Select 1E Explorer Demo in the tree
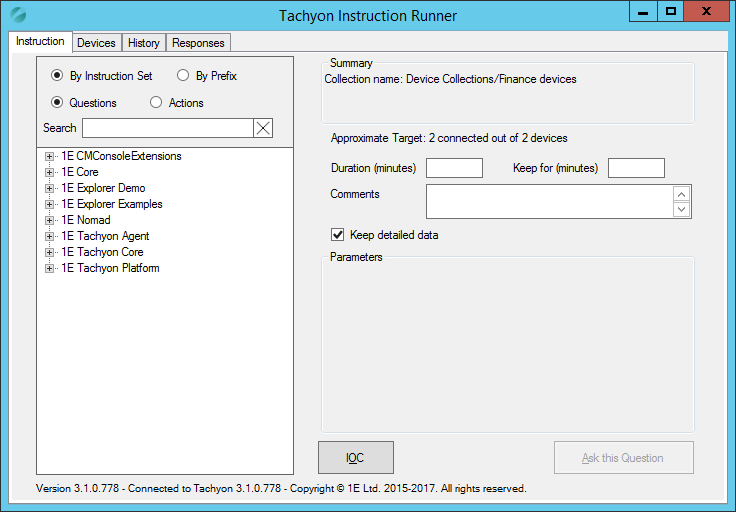 click(x=103, y=188)
